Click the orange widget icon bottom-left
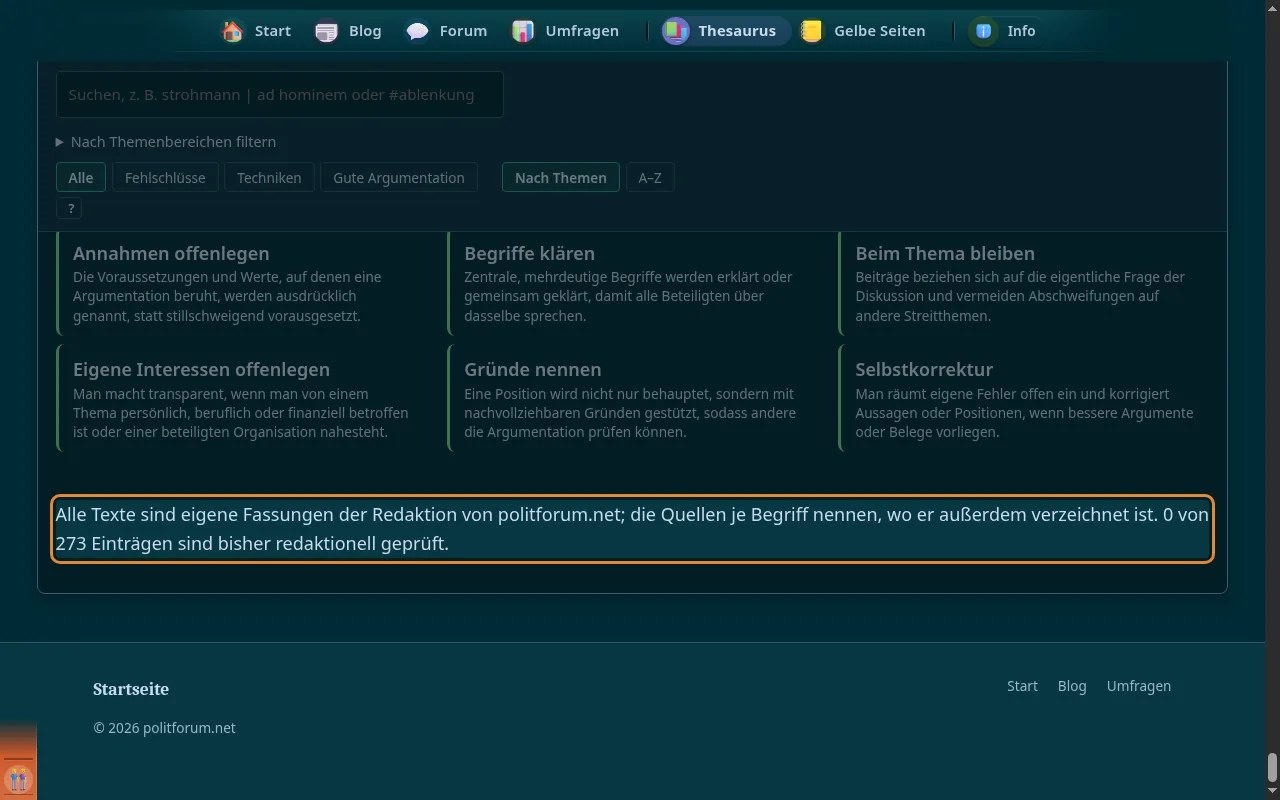The width and height of the screenshot is (1280, 800). (18, 778)
